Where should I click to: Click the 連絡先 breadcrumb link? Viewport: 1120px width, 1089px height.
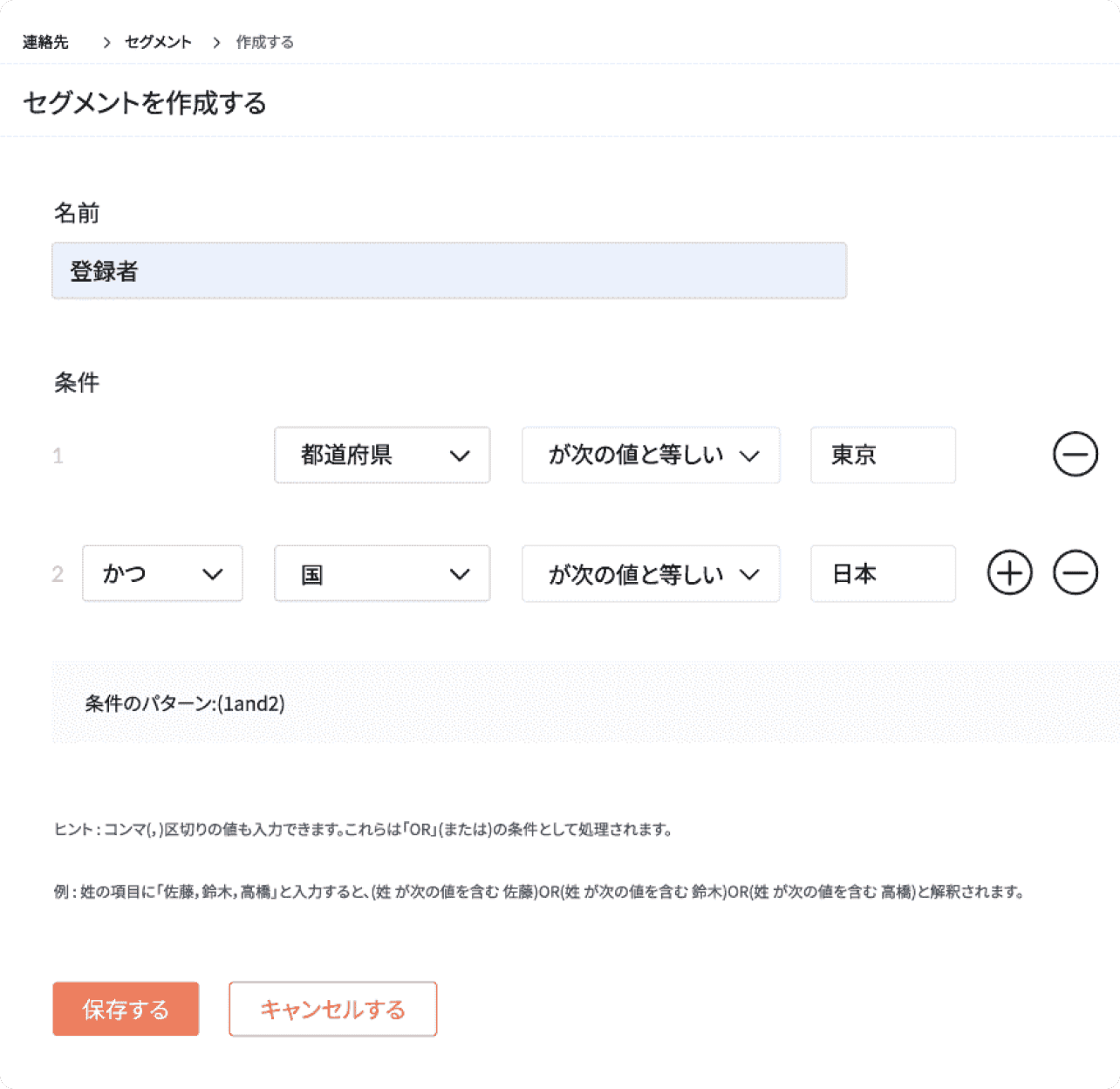coord(45,41)
